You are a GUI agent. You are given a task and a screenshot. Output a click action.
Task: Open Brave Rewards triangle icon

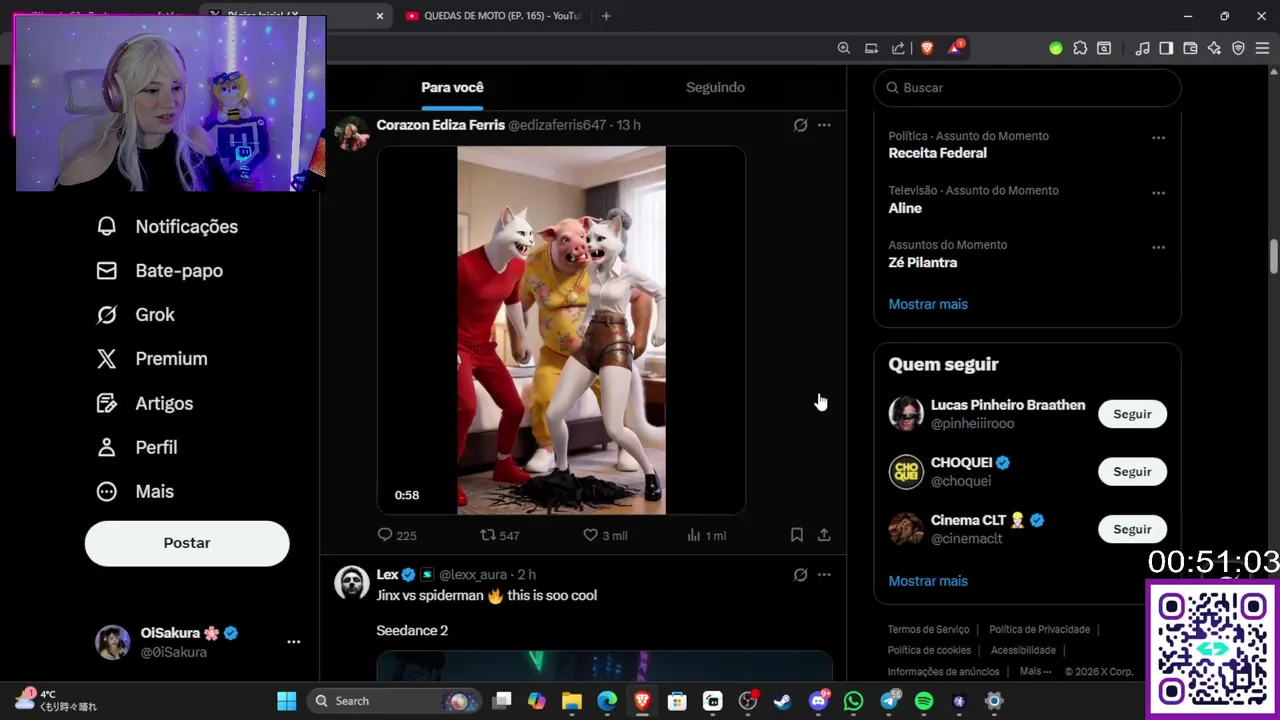(x=955, y=48)
